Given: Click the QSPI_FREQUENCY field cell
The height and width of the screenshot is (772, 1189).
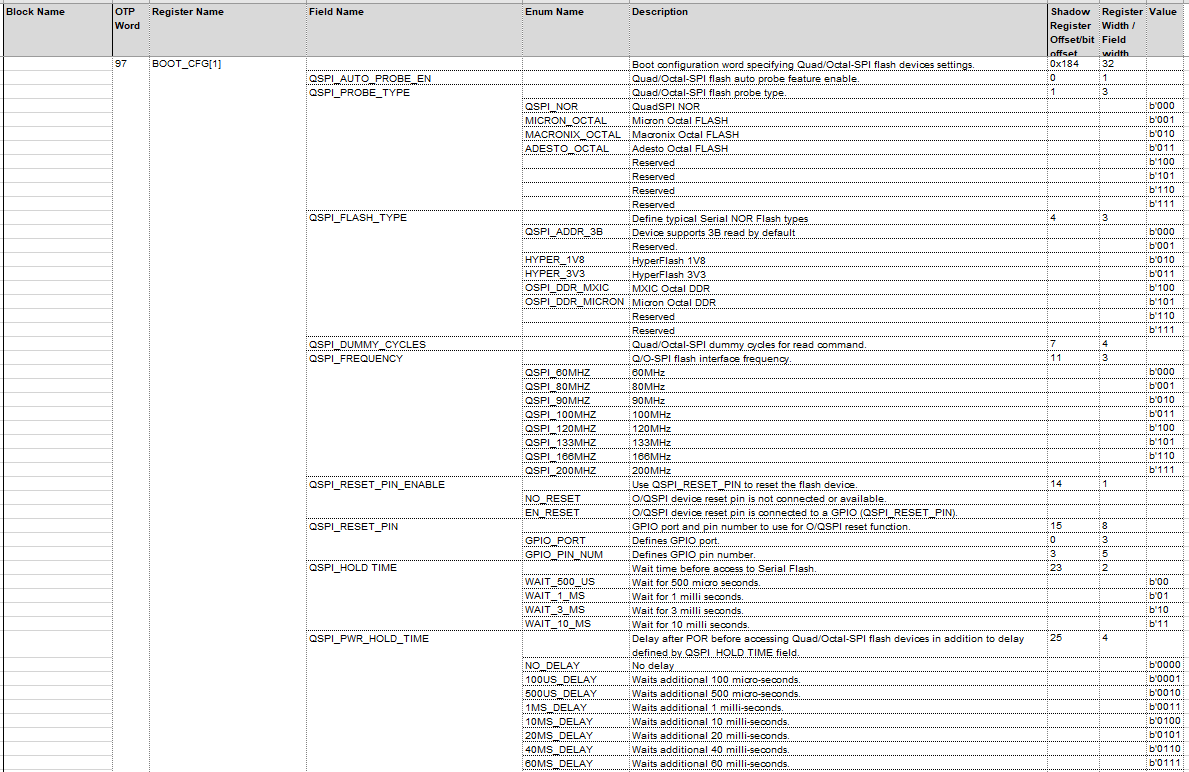Looking at the screenshot, I should tap(414, 359).
